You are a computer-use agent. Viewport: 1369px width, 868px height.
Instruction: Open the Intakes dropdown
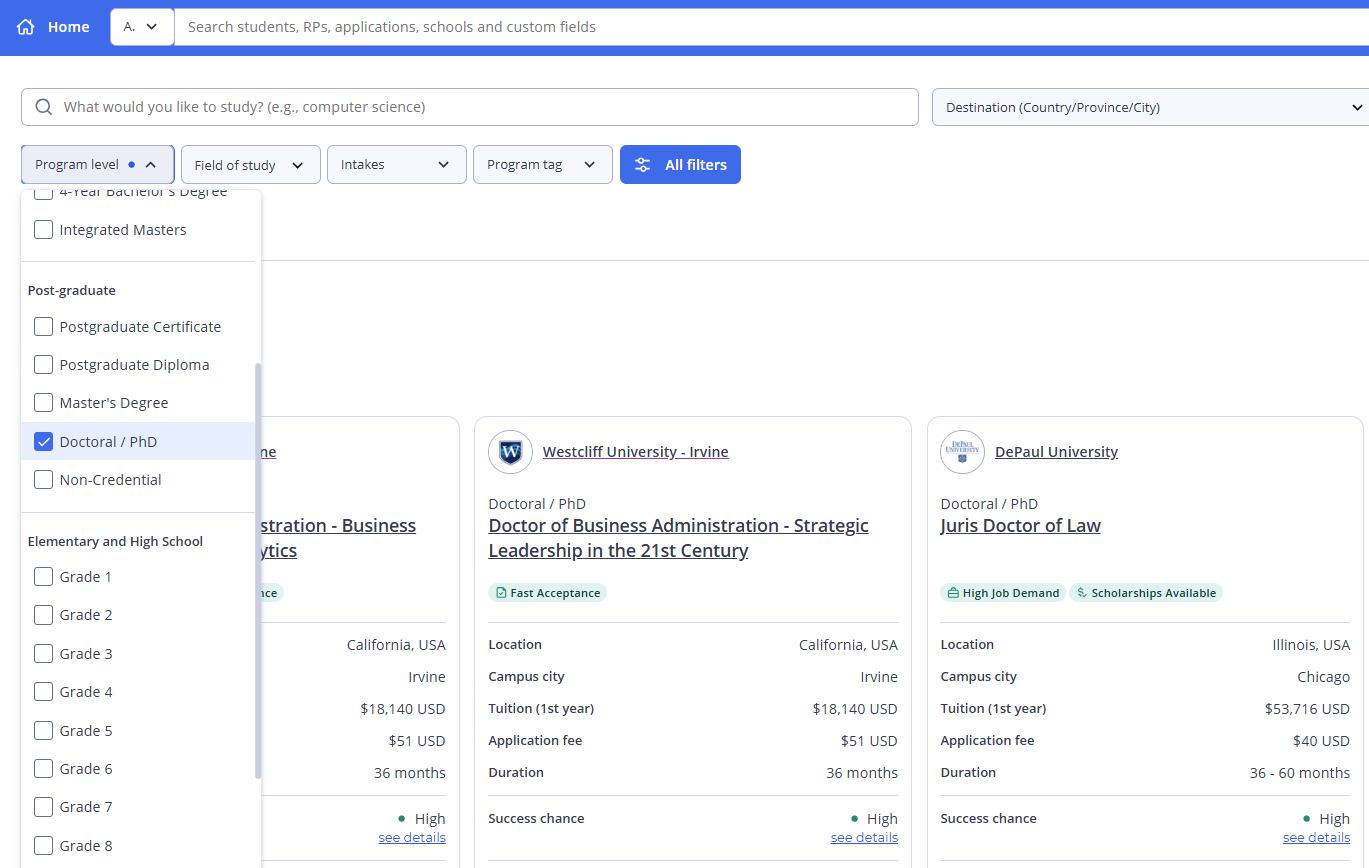(x=396, y=165)
